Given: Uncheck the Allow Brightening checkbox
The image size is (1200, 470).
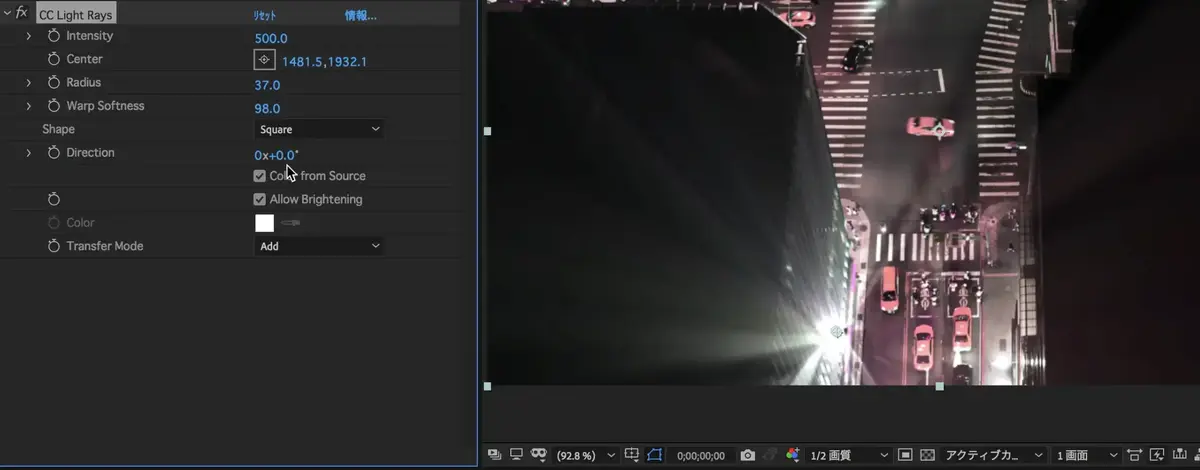Looking at the screenshot, I should pyautogui.click(x=260, y=199).
